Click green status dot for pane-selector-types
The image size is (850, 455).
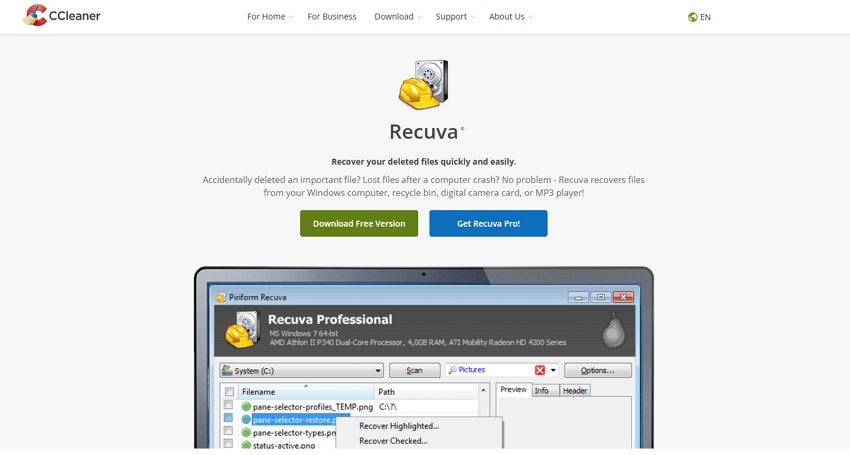[x=246, y=432]
